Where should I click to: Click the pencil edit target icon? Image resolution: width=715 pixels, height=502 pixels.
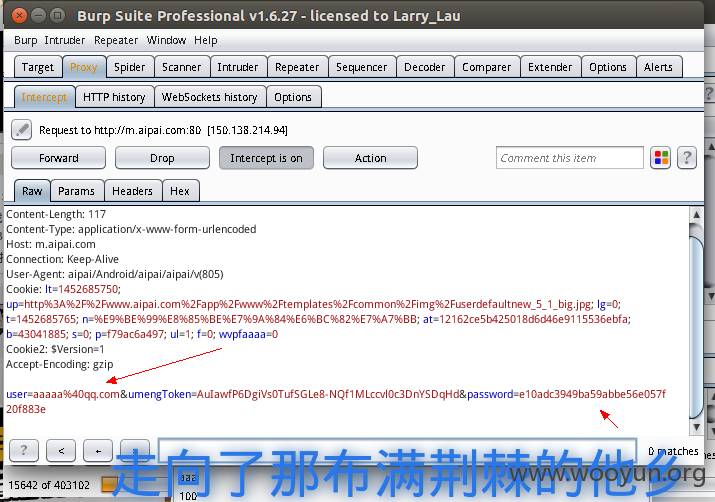click(21, 130)
